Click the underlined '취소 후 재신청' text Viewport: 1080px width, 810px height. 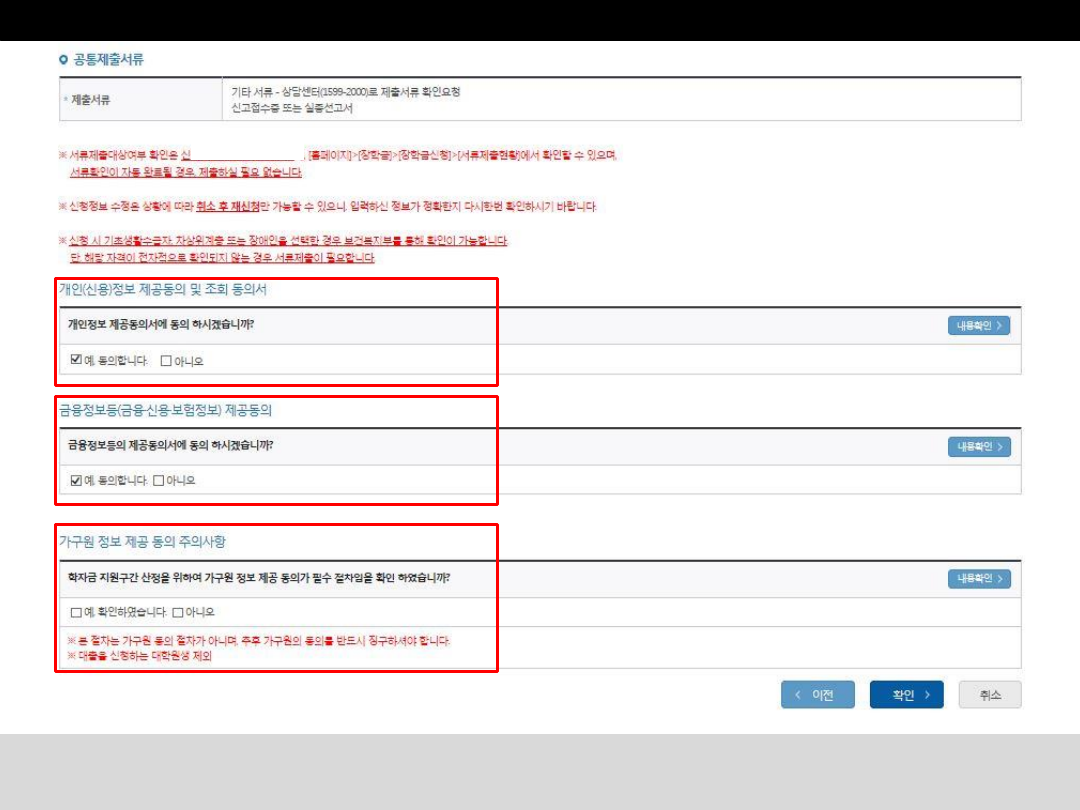(228, 206)
